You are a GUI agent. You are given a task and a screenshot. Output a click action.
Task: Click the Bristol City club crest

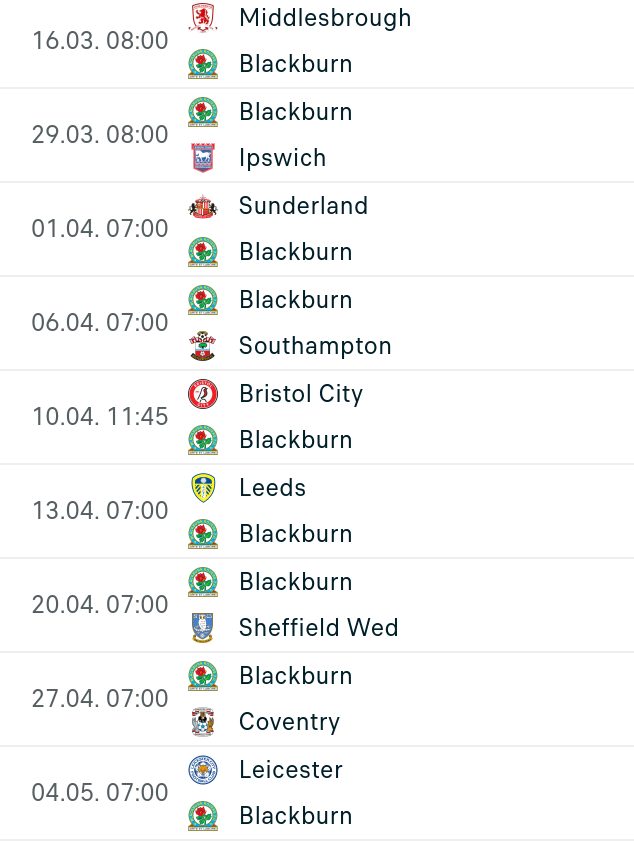click(x=203, y=394)
